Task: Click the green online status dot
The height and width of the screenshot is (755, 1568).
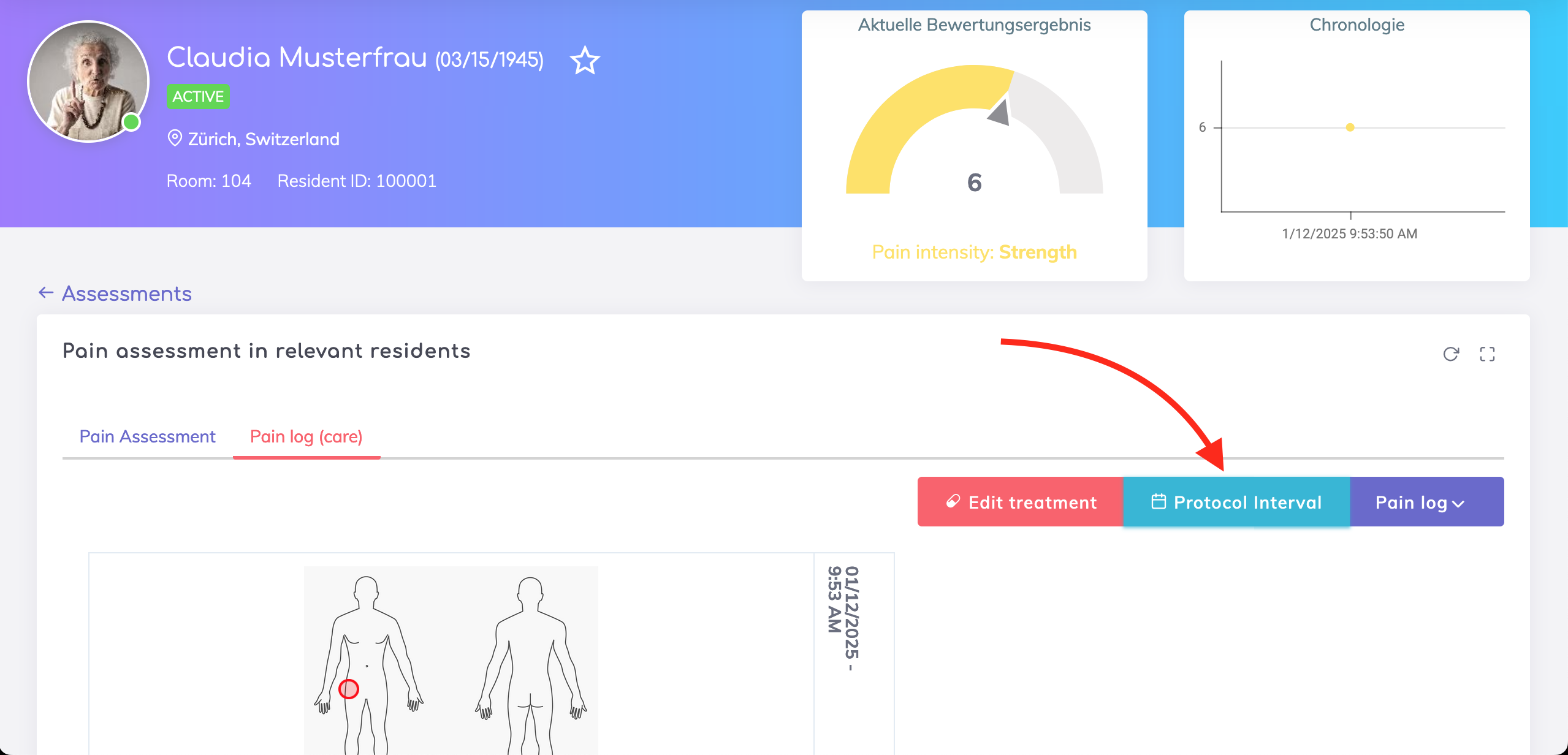Action: click(x=131, y=122)
